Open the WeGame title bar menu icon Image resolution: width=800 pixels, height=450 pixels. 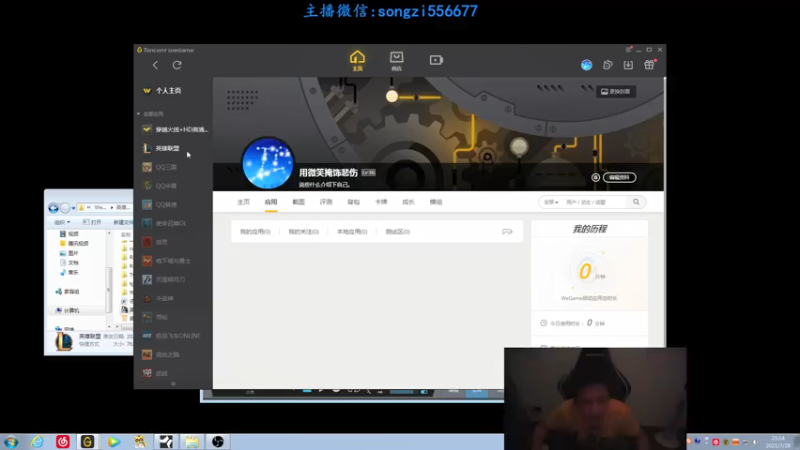(628, 49)
